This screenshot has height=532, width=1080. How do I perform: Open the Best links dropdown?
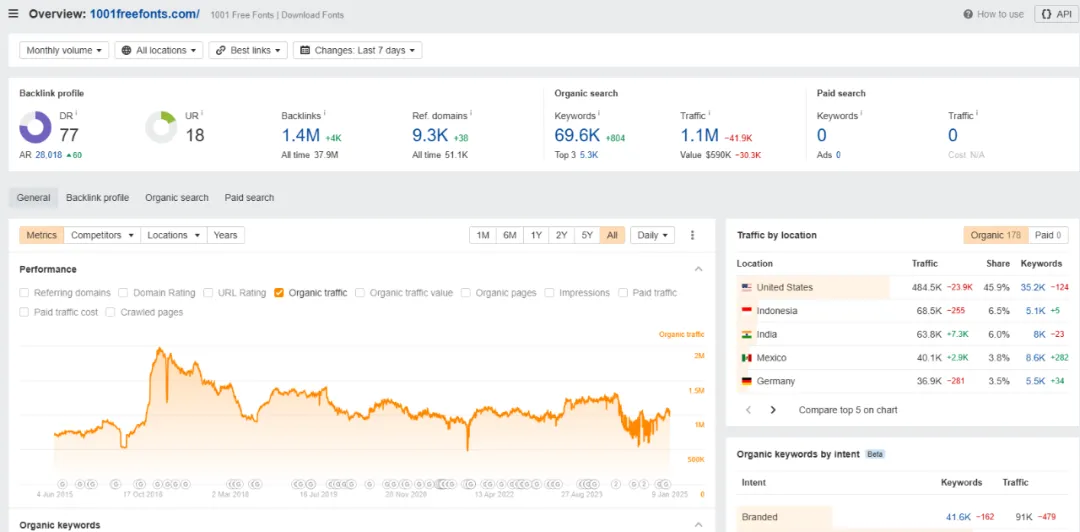point(248,50)
